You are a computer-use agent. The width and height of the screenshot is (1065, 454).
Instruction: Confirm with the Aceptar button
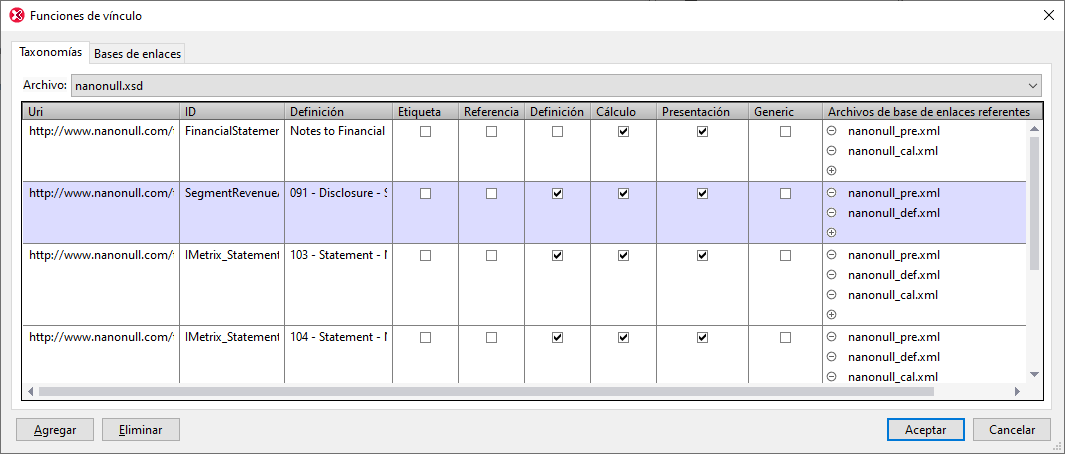pos(926,429)
